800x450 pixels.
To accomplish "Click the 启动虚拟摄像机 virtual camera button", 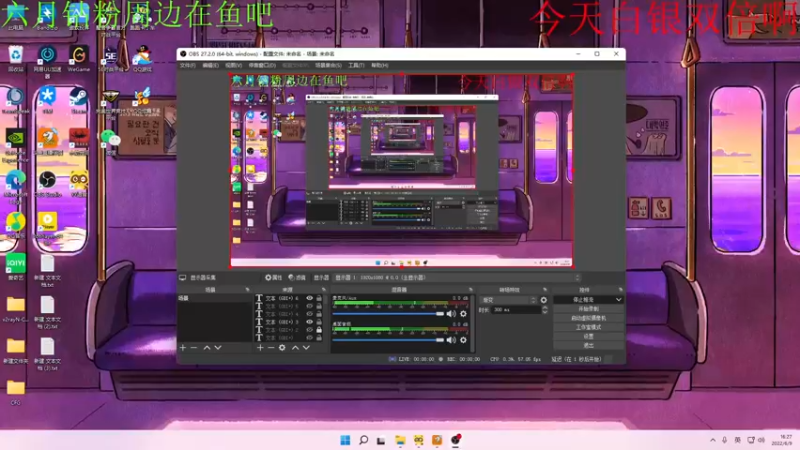I will 588,318.
